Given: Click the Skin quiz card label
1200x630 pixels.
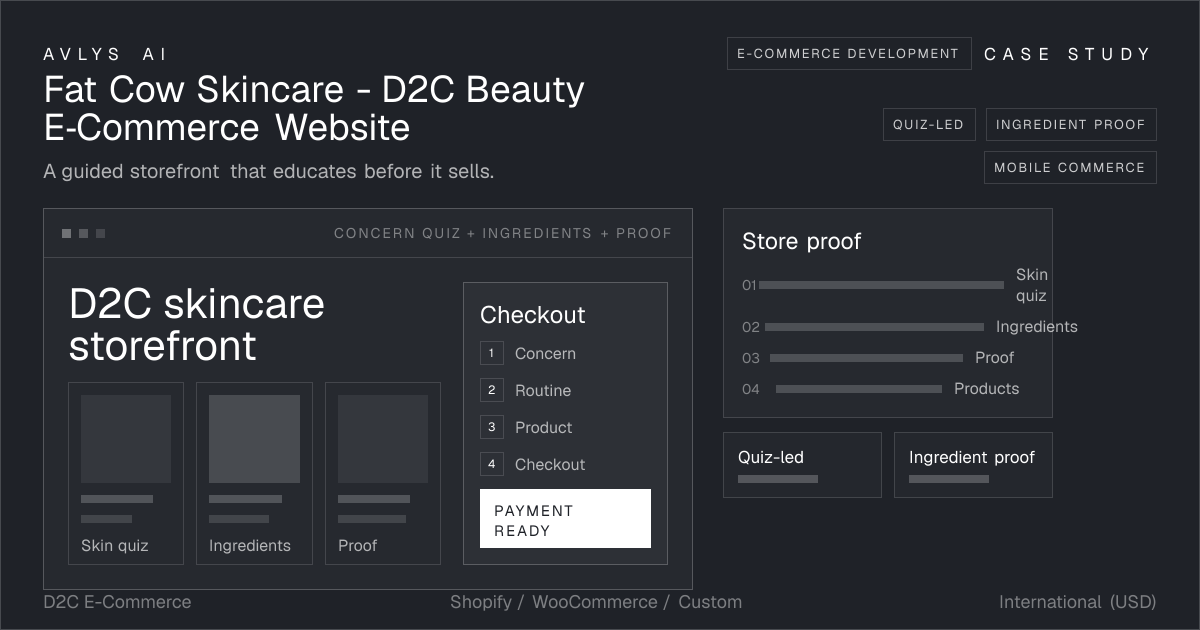Looking at the screenshot, I should (115, 546).
